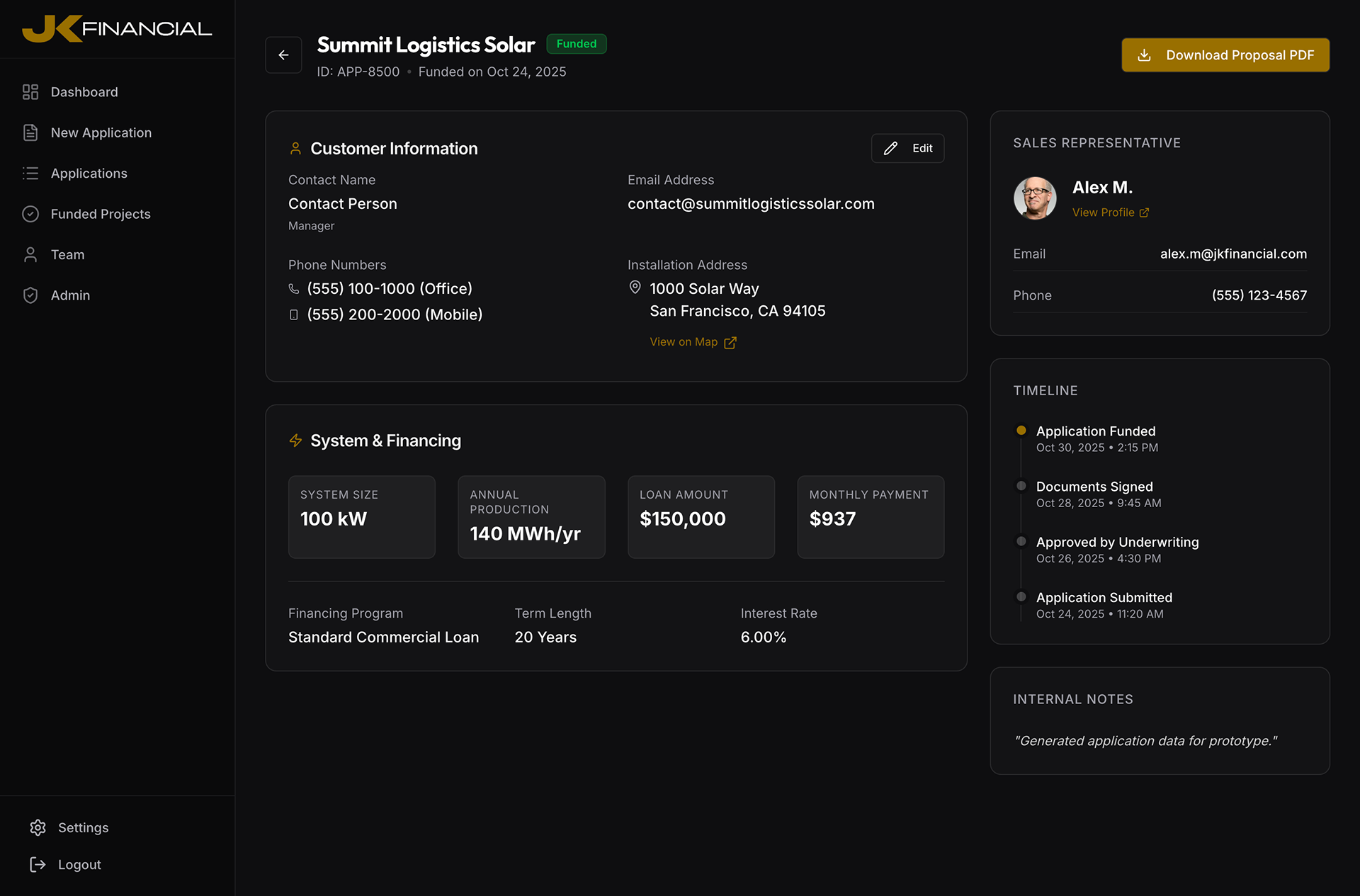Image resolution: width=1360 pixels, height=896 pixels.
Task: Open the View on Map link
Action: 693,342
